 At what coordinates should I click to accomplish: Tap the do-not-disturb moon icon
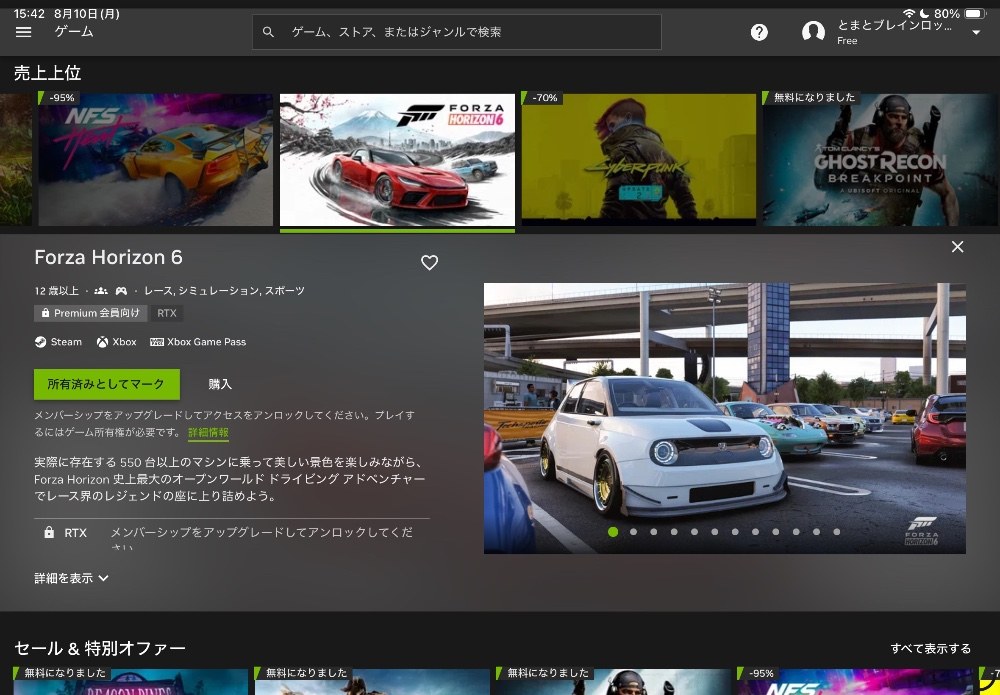[924, 13]
